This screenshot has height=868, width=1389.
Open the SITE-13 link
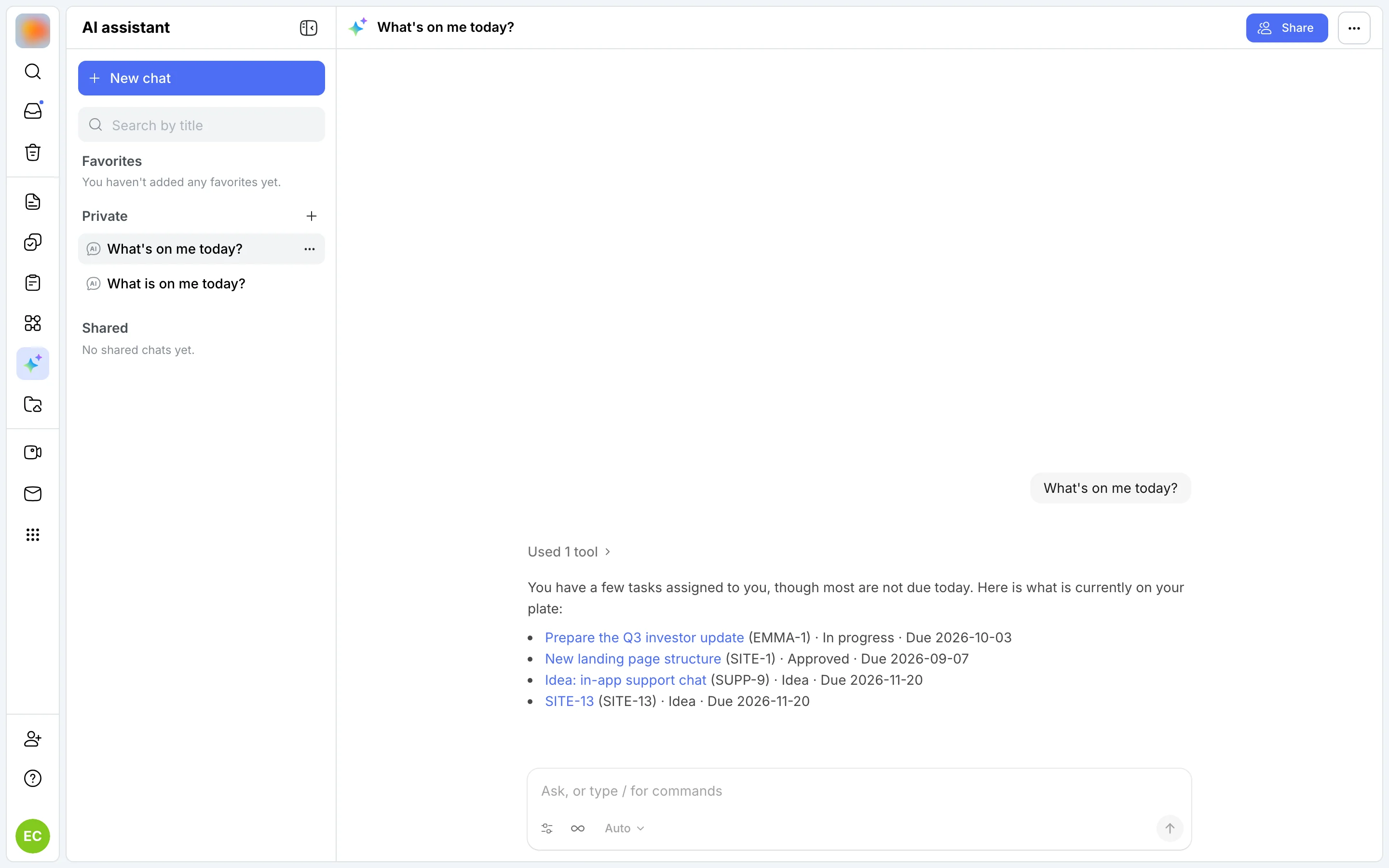click(569, 701)
